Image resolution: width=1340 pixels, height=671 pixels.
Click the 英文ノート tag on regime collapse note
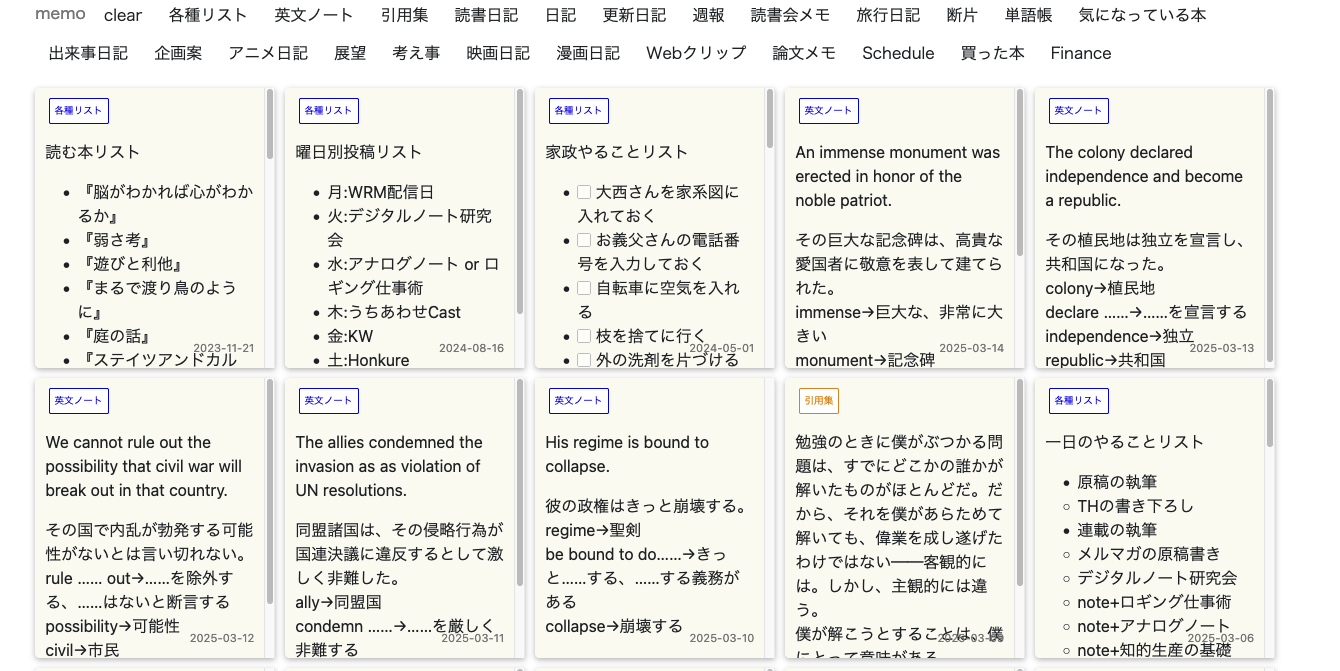coord(578,400)
